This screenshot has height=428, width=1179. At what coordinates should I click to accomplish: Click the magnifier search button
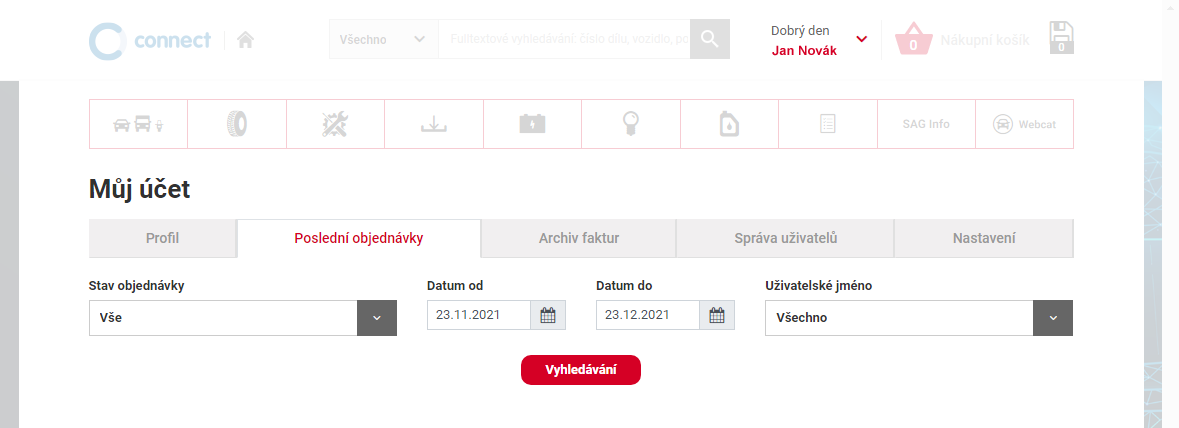(x=709, y=39)
